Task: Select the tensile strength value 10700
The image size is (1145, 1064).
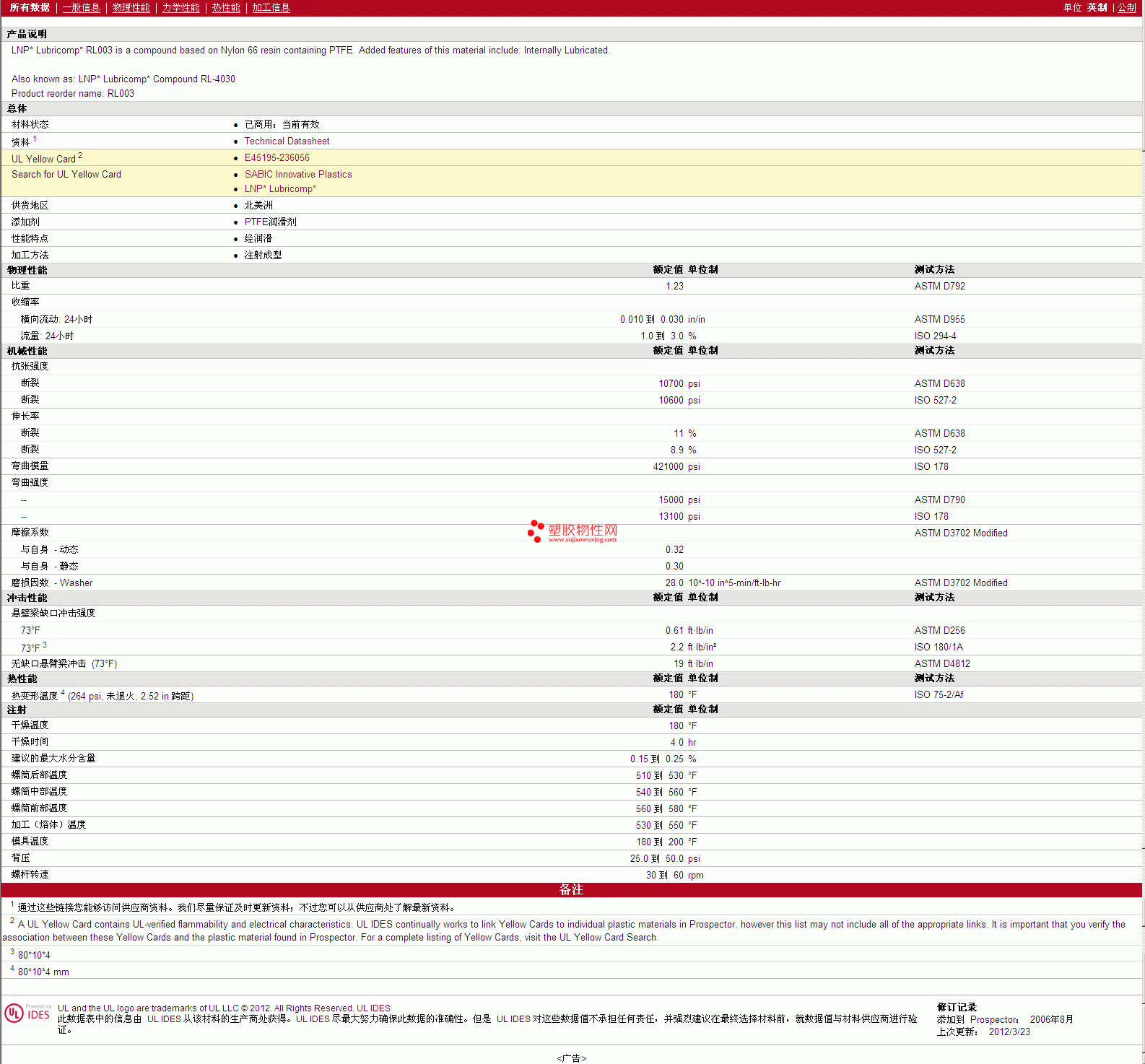Action: pos(671,384)
